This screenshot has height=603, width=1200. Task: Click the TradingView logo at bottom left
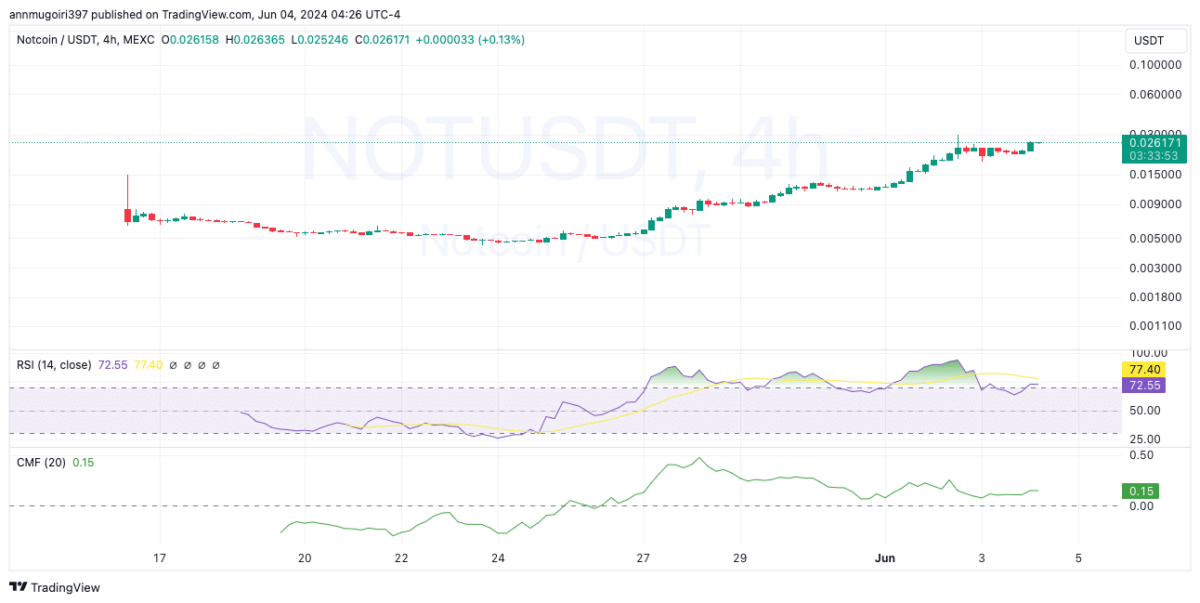(54, 587)
